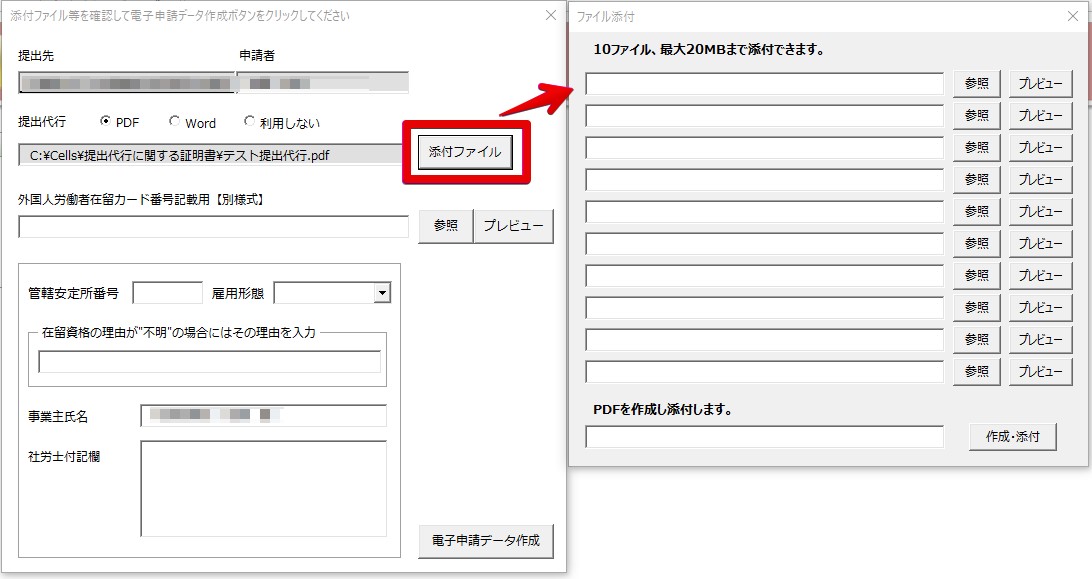Click 参照 in the eighth attachment row
The width and height of the screenshot is (1092, 579).
[976, 308]
